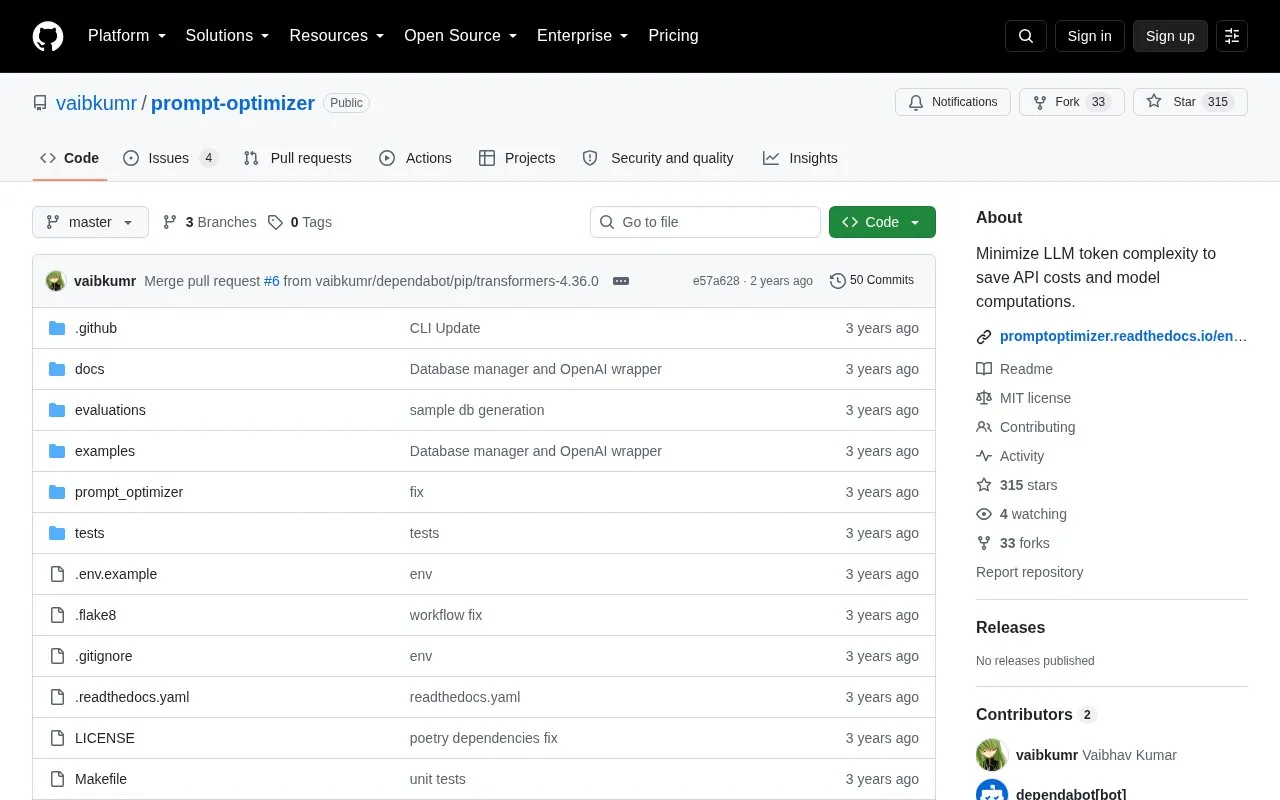Expand the Resources menu
1280x800 pixels.
(337, 36)
